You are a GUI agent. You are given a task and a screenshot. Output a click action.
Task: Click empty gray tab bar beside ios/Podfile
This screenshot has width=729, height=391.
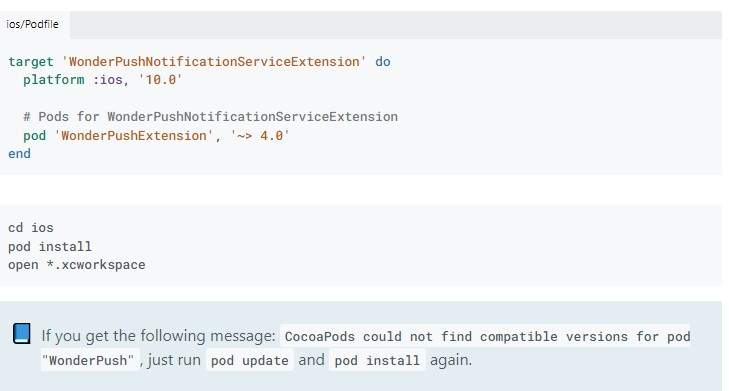396,25
